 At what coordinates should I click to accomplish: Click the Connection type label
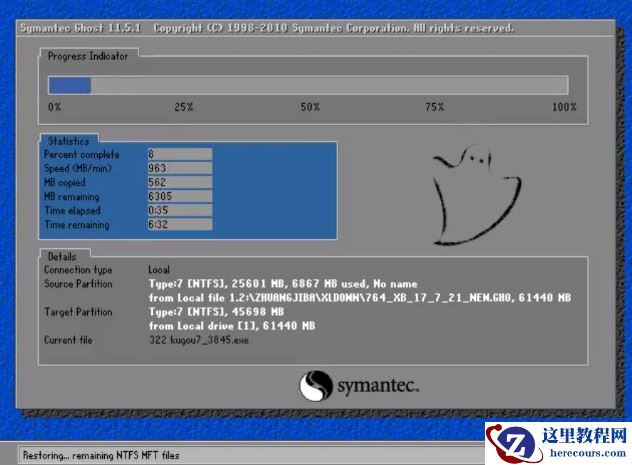click(x=78, y=270)
